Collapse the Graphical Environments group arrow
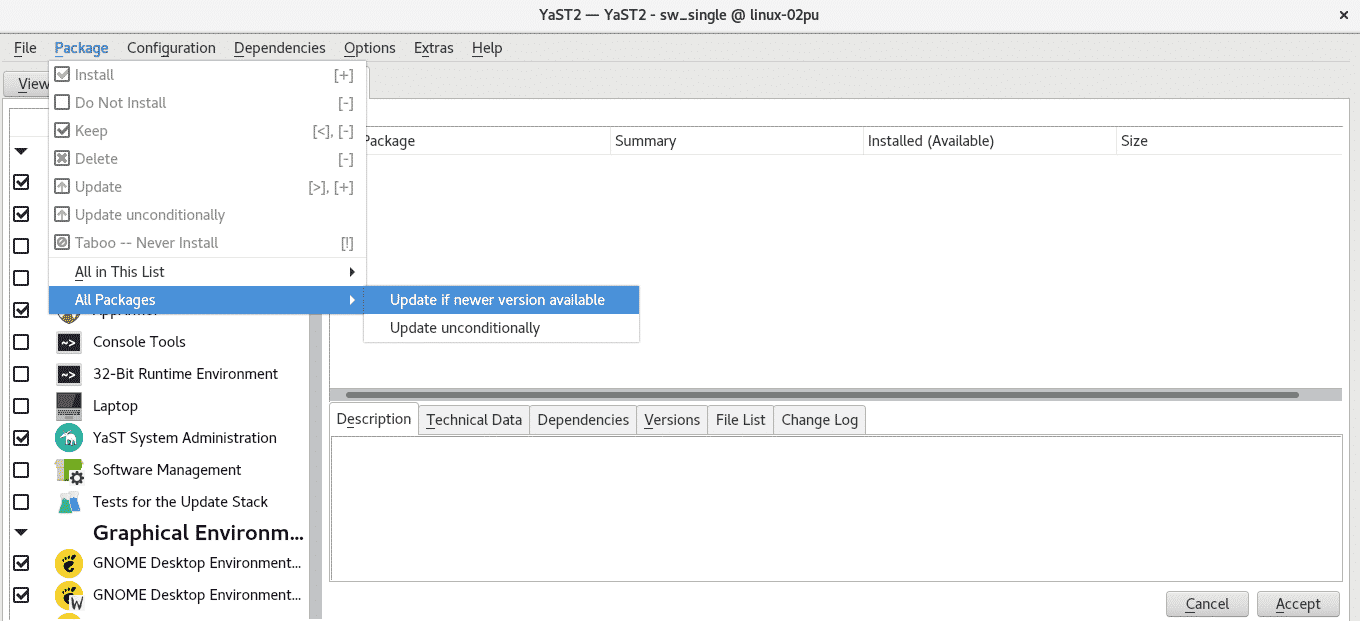The width and height of the screenshot is (1360, 621). click(x=21, y=533)
